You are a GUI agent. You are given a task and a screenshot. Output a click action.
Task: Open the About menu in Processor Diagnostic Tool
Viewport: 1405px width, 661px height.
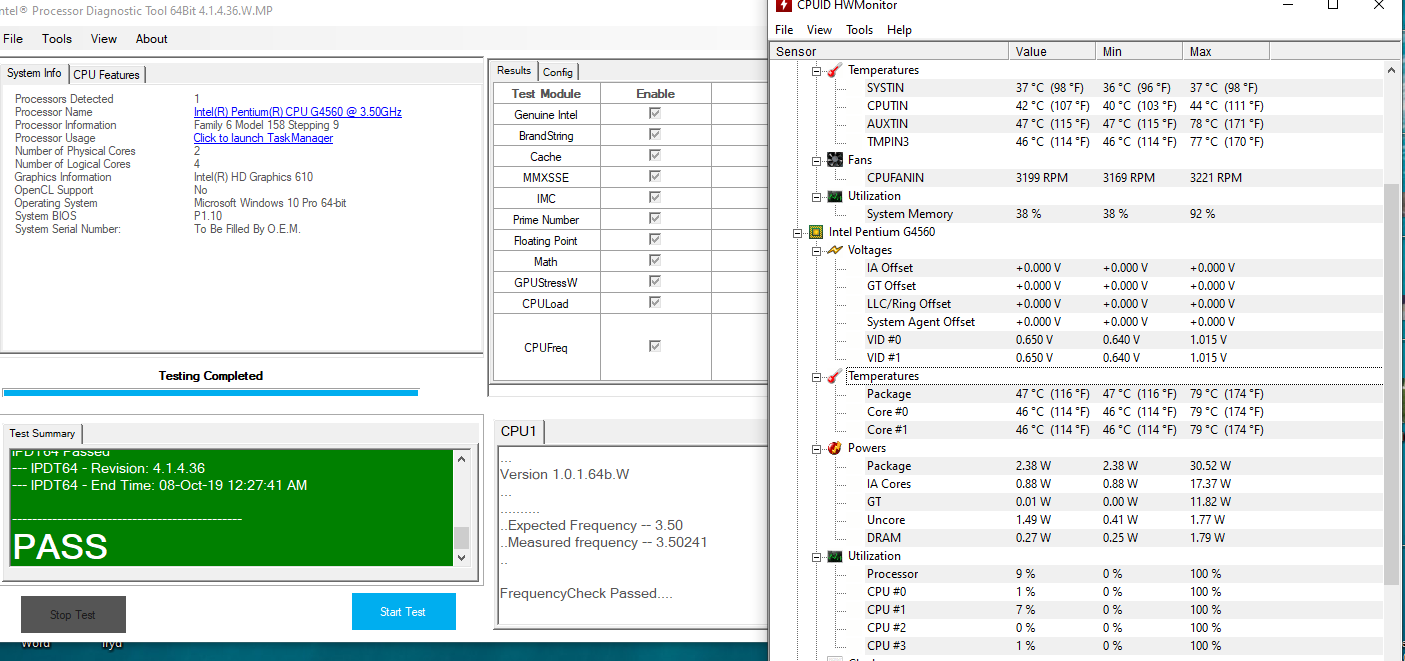click(152, 39)
